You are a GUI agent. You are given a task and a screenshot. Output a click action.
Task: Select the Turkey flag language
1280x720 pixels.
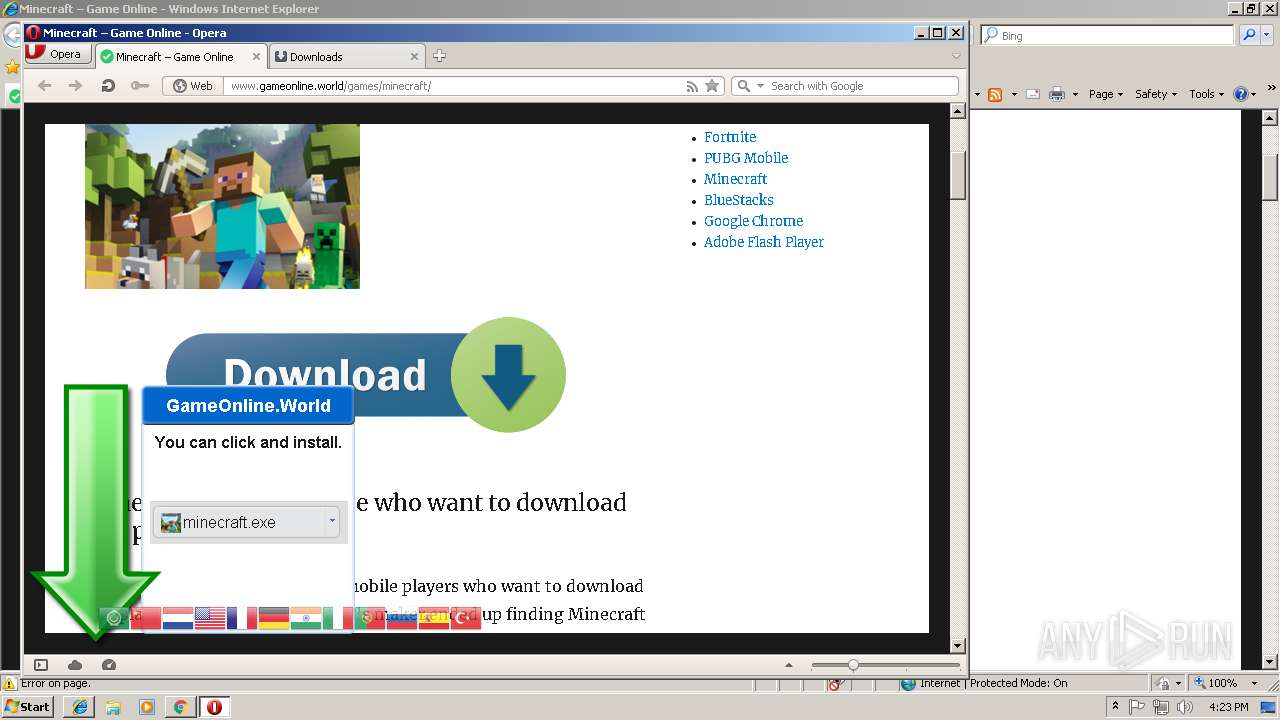(466, 618)
